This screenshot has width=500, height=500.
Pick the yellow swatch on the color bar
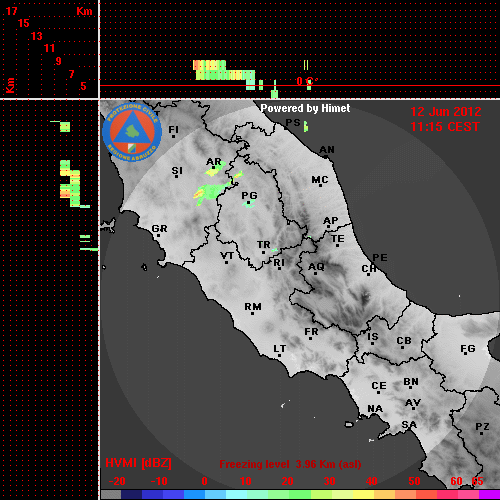click(x=363, y=495)
